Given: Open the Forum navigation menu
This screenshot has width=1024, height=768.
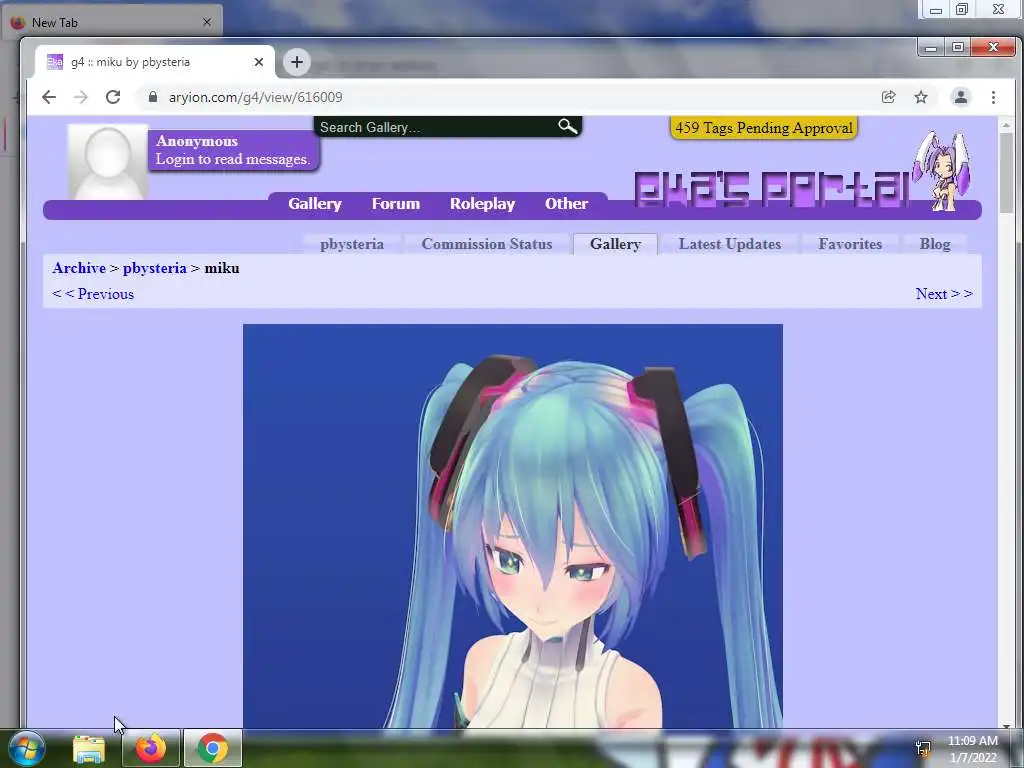Looking at the screenshot, I should click(x=396, y=204).
